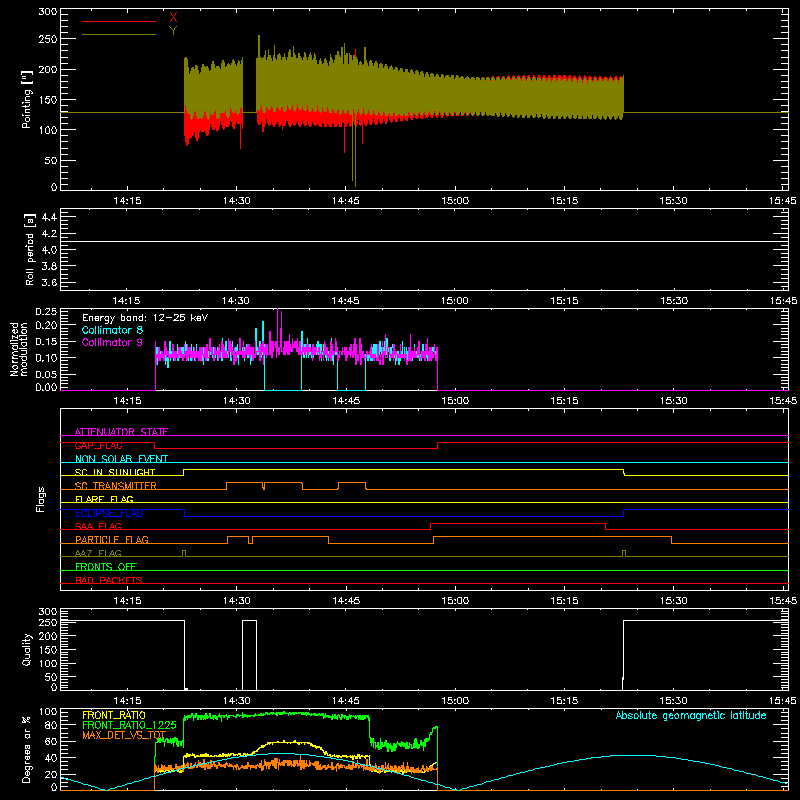Click the Normalized modulation axis title
The width and height of the screenshot is (800, 800).
pyautogui.click(x=20, y=349)
